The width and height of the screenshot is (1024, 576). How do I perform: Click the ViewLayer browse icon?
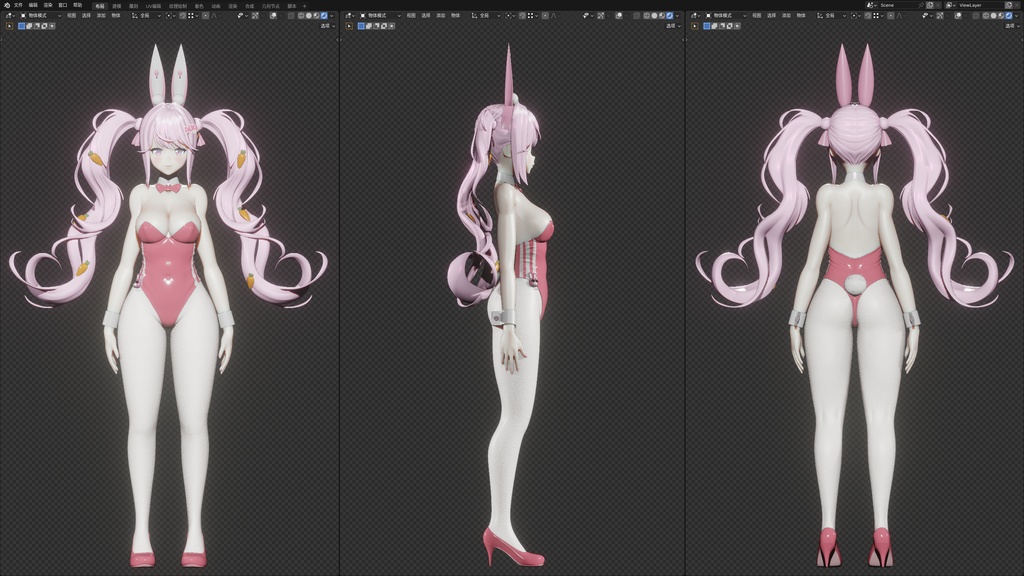(x=950, y=5)
